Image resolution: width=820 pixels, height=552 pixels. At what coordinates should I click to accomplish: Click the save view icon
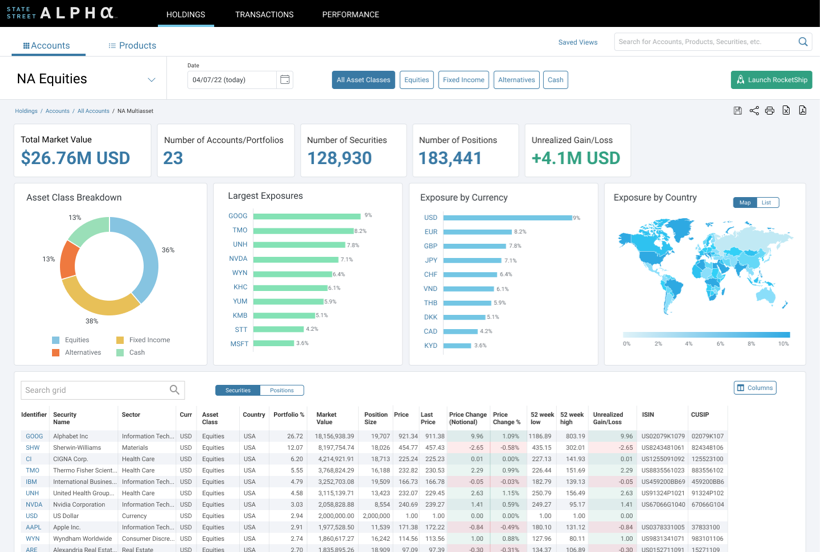pyautogui.click(x=738, y=111)
